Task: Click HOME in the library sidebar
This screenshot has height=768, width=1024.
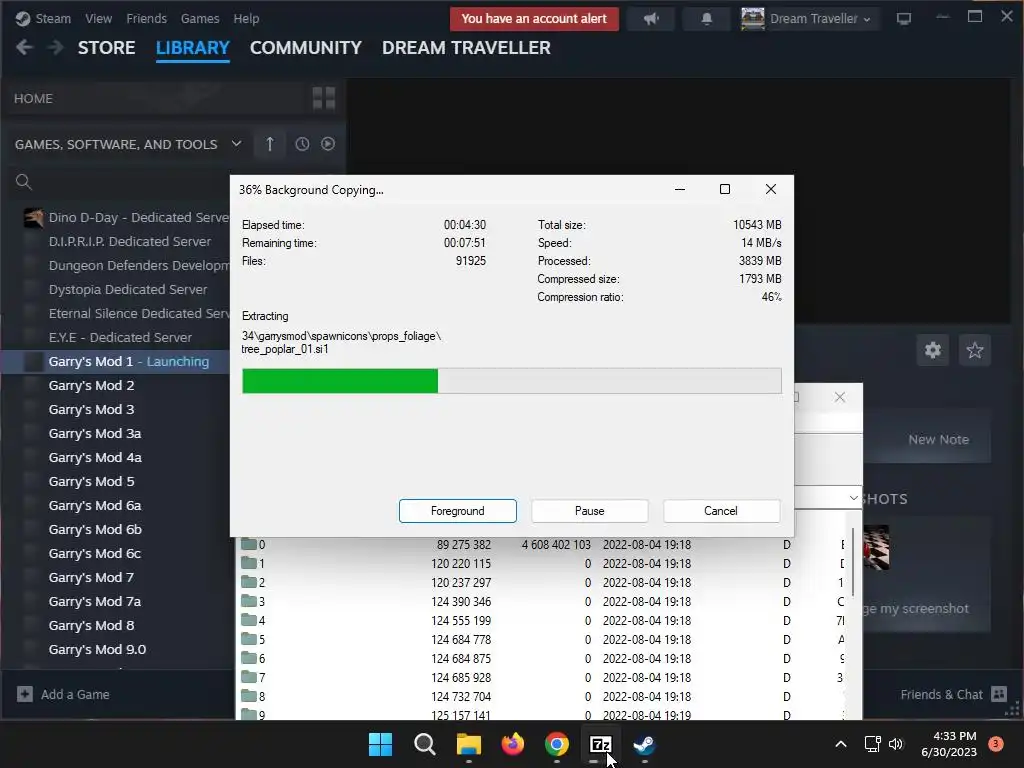Action: (33, 99)
